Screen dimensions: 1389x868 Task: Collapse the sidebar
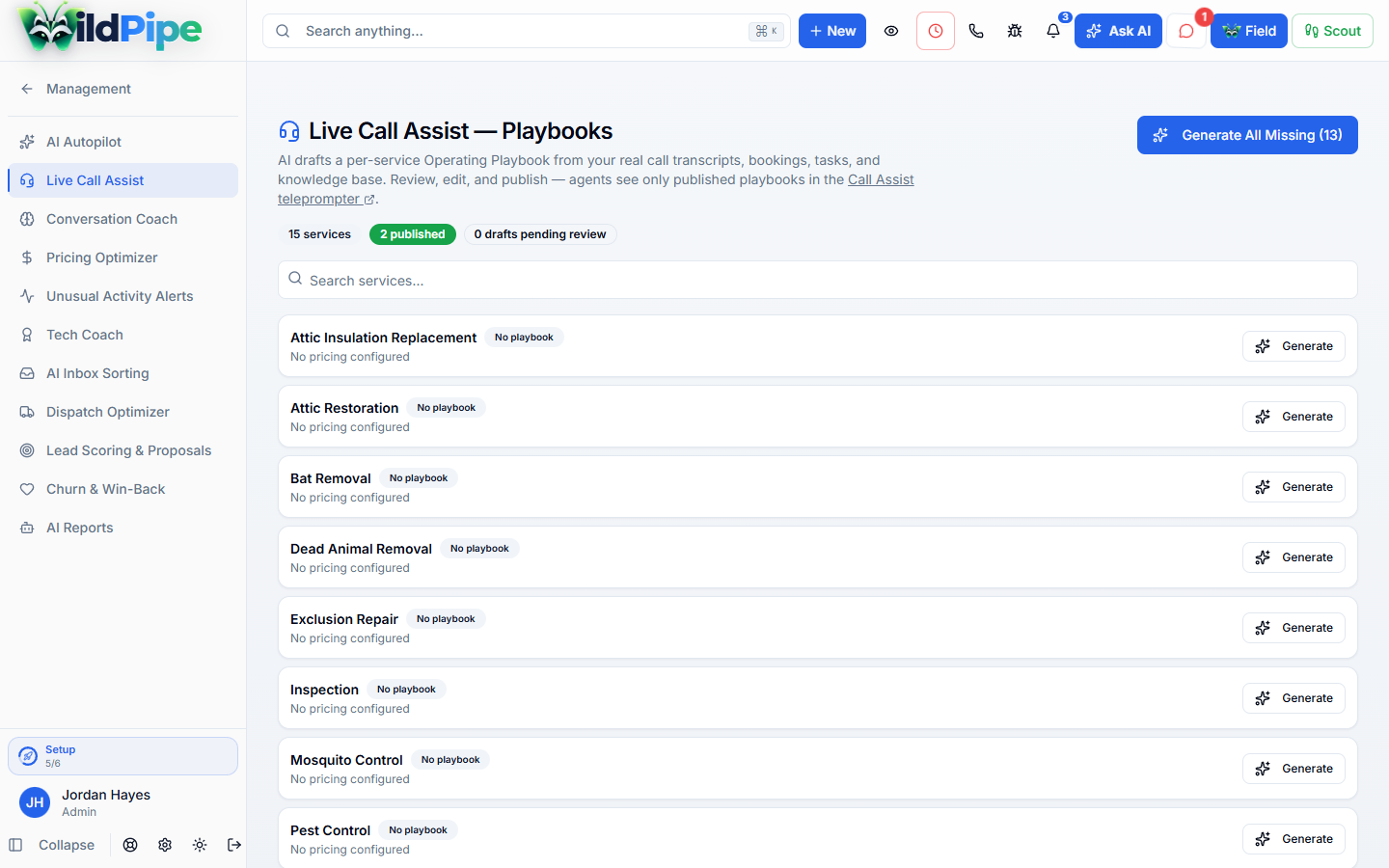(52, 845)
